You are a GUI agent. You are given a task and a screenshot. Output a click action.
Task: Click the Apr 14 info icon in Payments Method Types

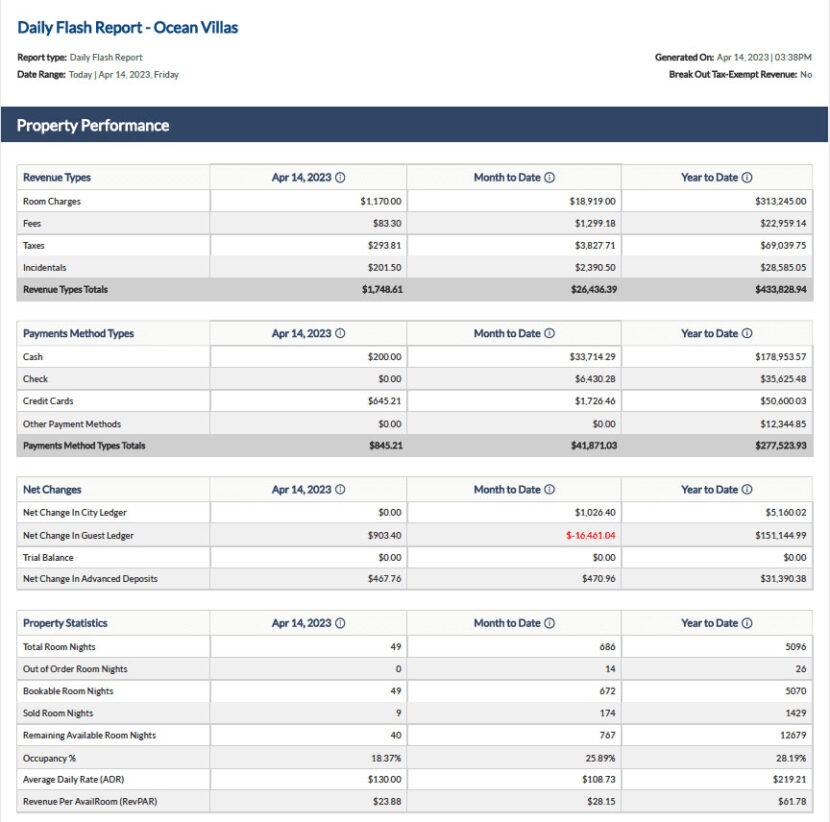tap(341, 333)
